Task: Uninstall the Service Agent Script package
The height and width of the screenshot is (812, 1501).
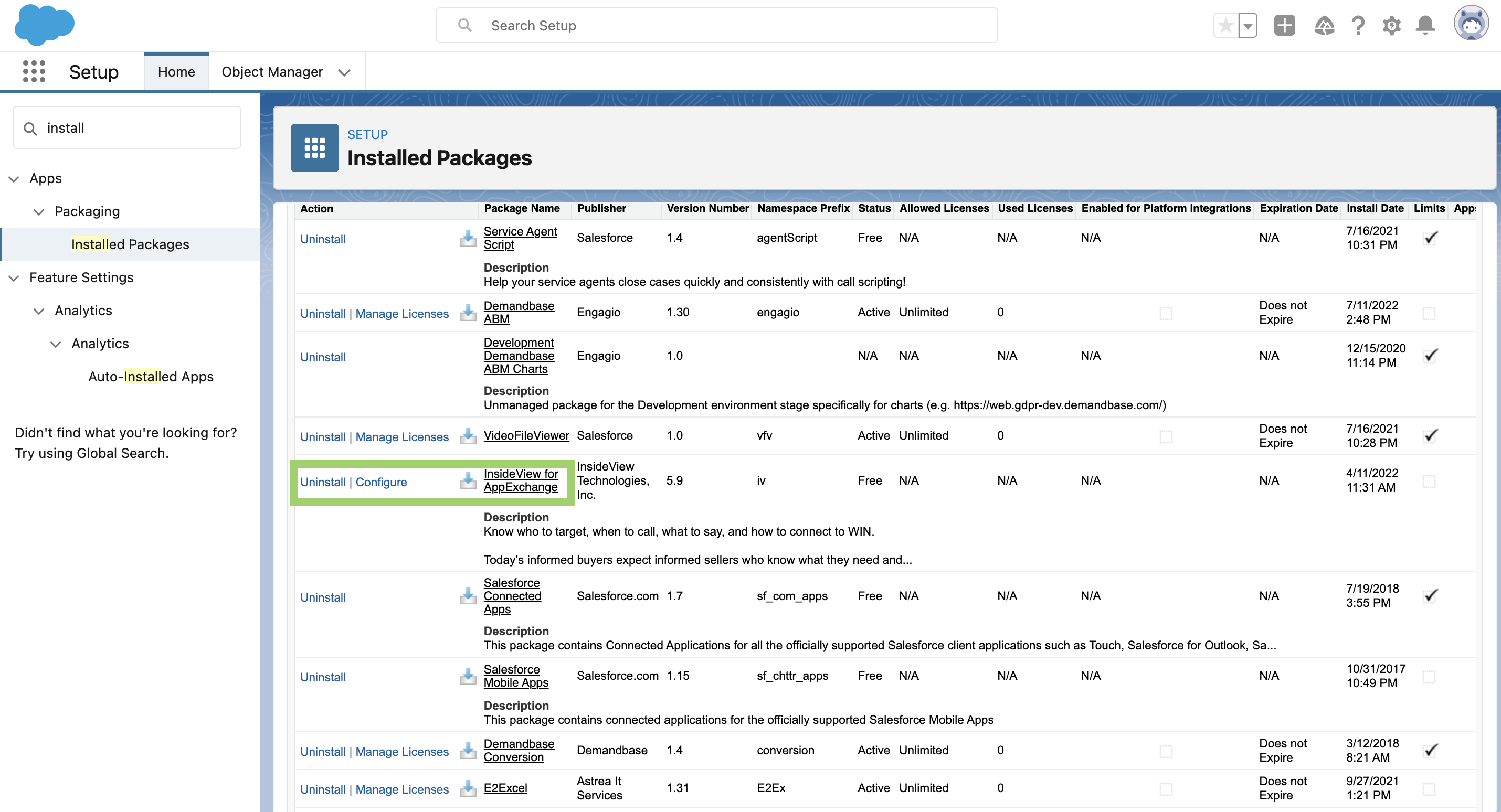Action: [x=323, y=239]
